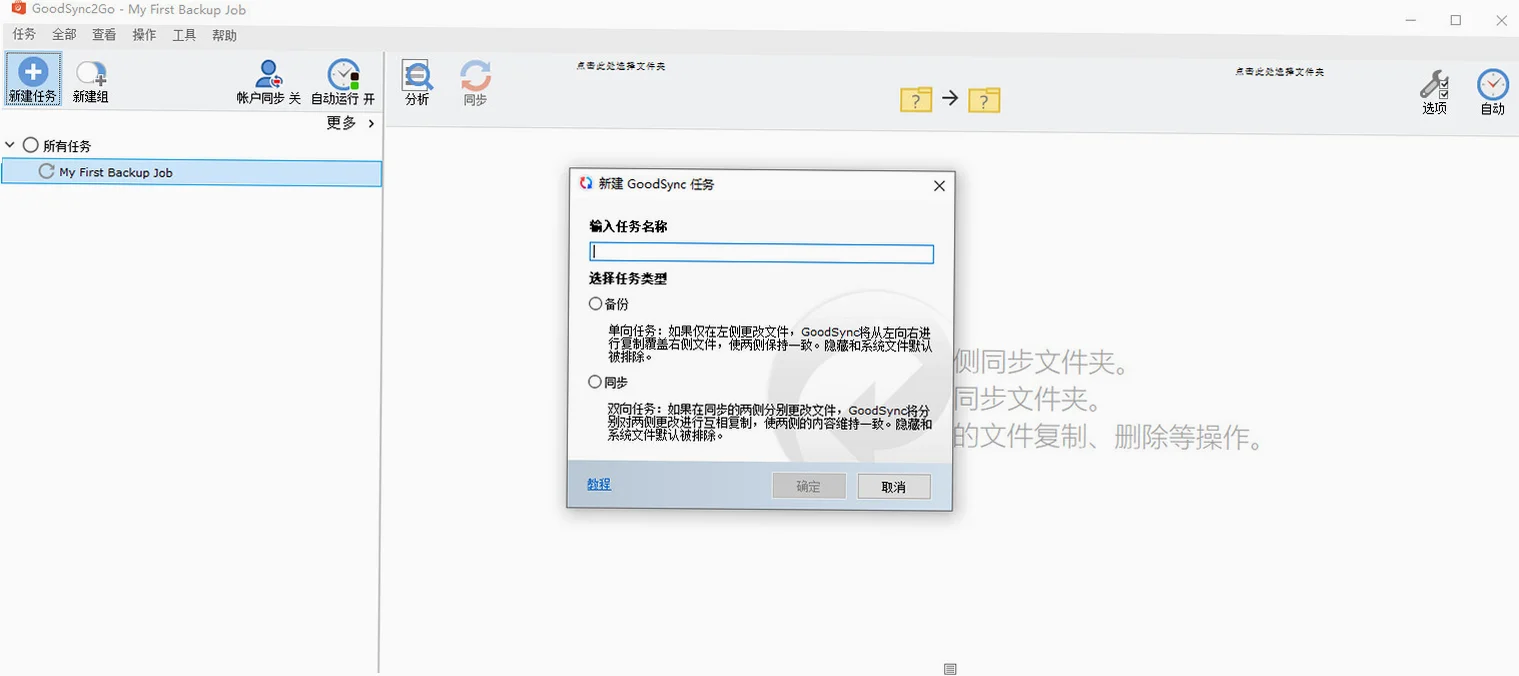Open the 任务 menu

point(24,35)
